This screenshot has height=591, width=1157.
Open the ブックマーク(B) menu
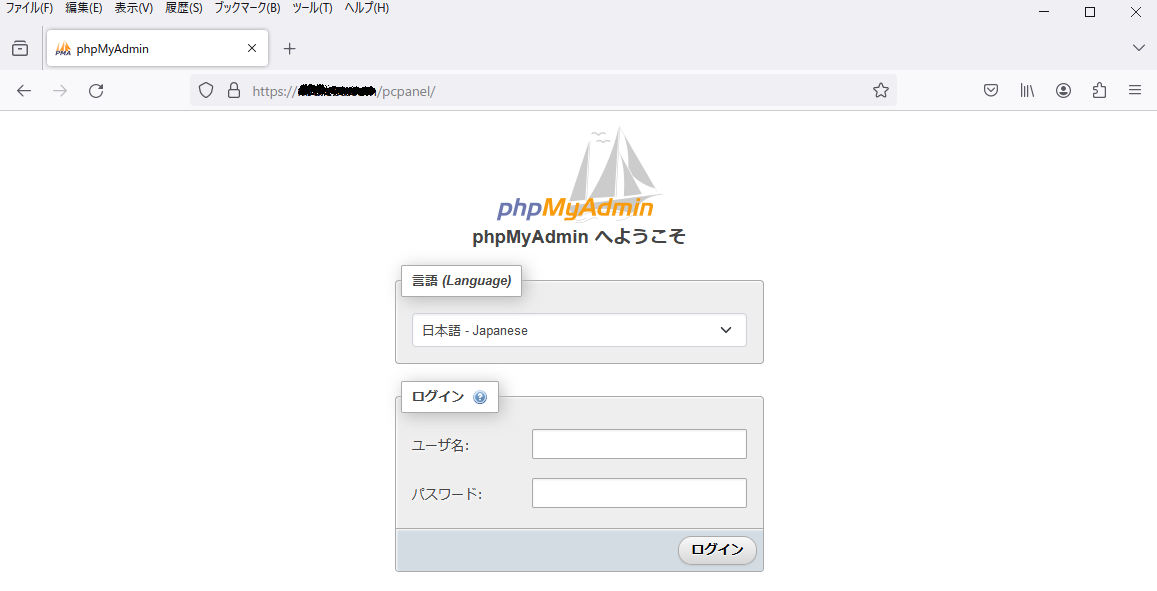click(247, 8)
